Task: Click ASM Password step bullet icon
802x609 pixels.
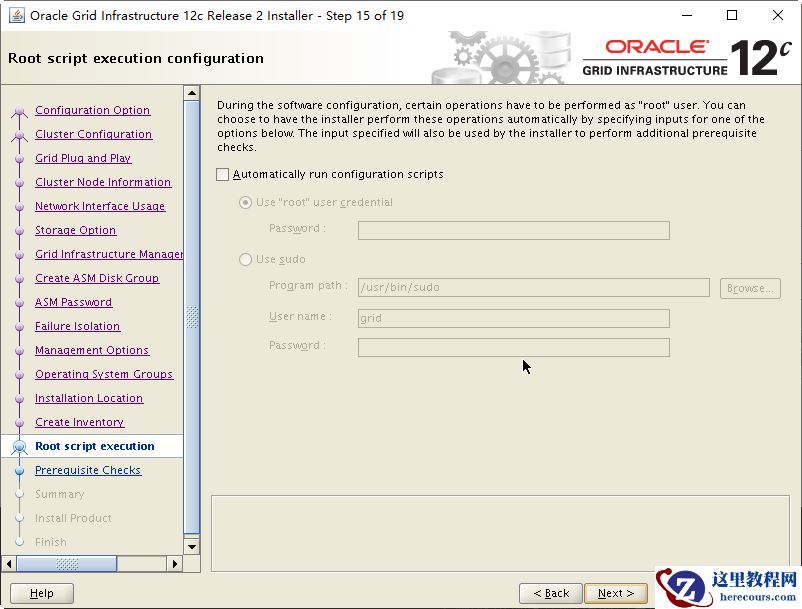Action: (x=19, y=303)
